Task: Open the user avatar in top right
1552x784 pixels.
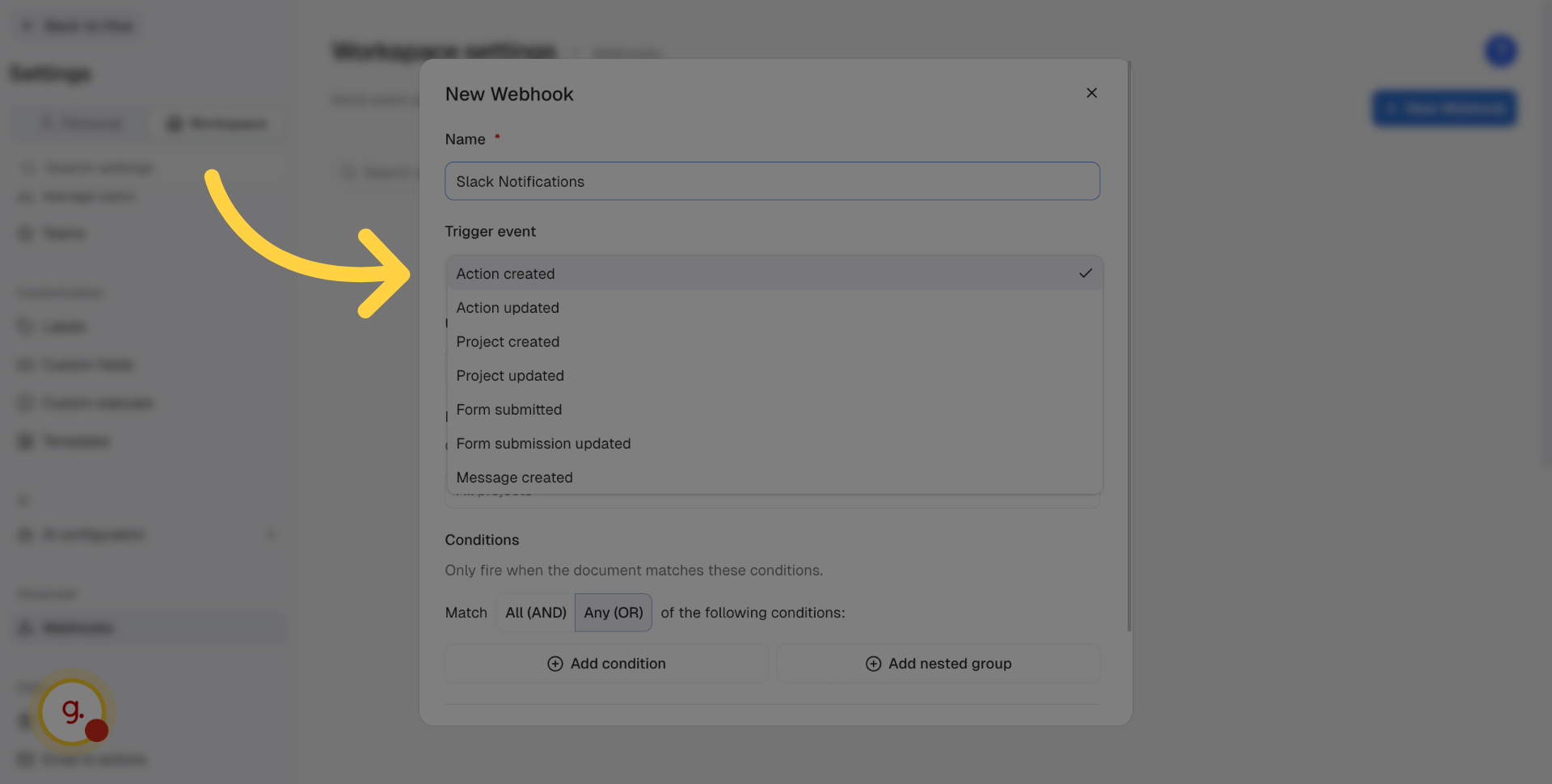Action: [x=1500, y=51]
